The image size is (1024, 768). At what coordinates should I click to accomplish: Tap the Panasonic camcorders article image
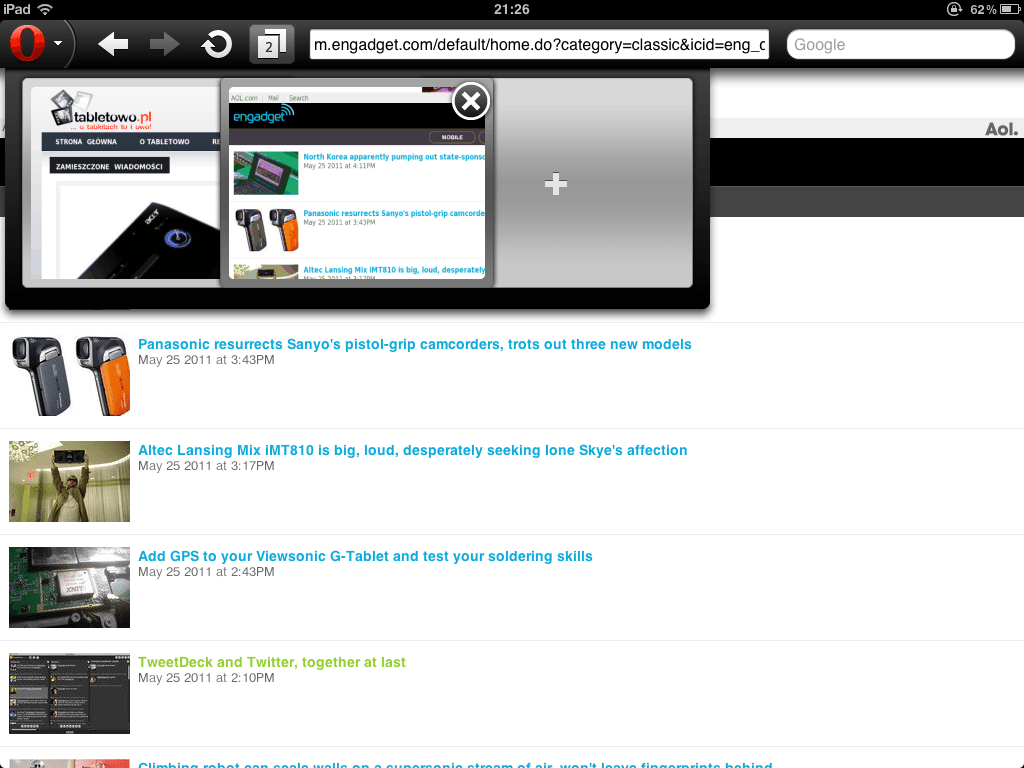coord(69,376)
